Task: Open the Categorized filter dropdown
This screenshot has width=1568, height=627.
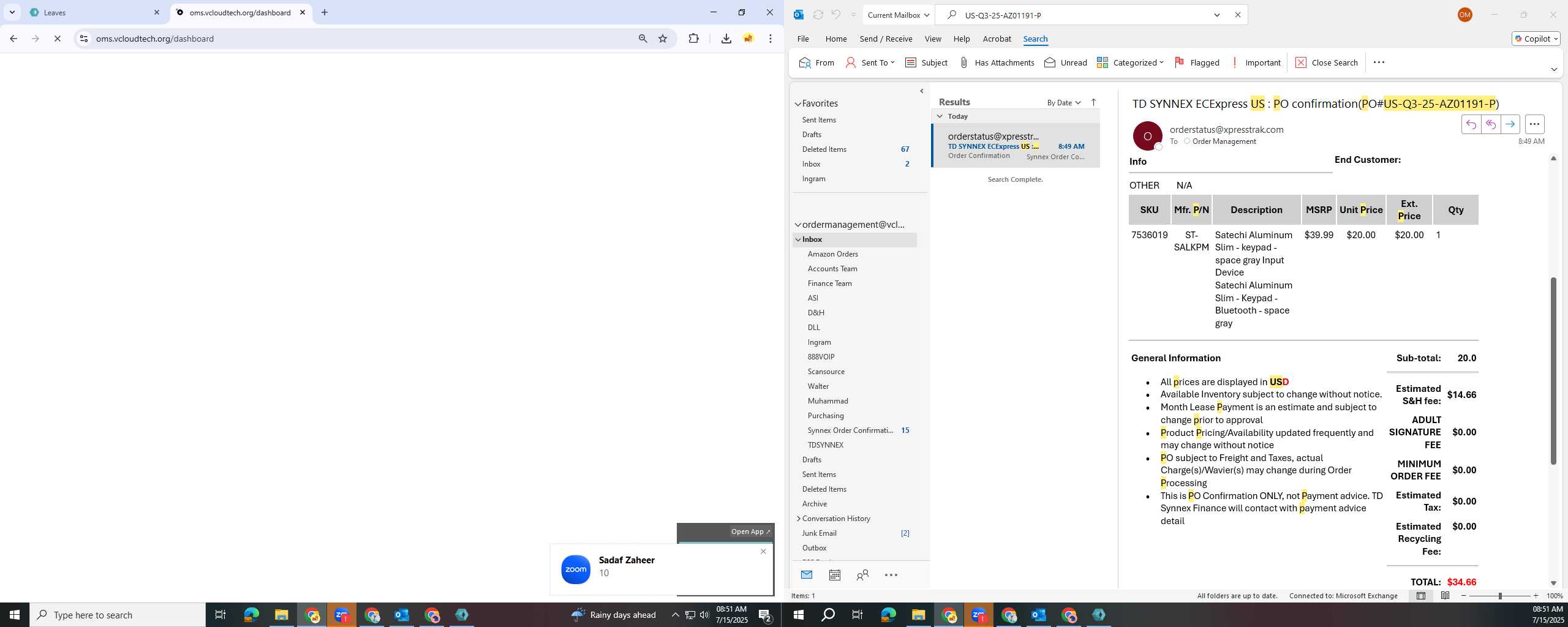Action: (x=1129, y=62)
